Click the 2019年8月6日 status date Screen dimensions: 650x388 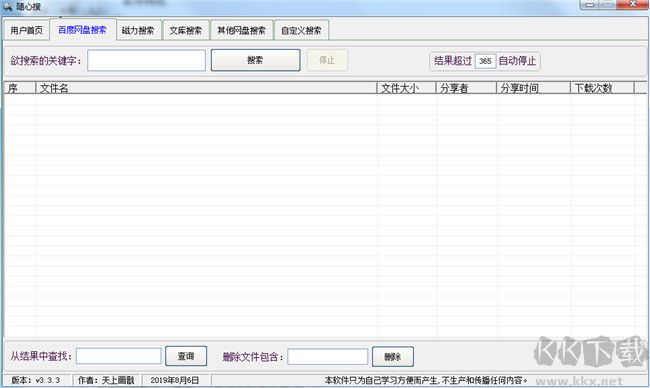tap(175, 380)
